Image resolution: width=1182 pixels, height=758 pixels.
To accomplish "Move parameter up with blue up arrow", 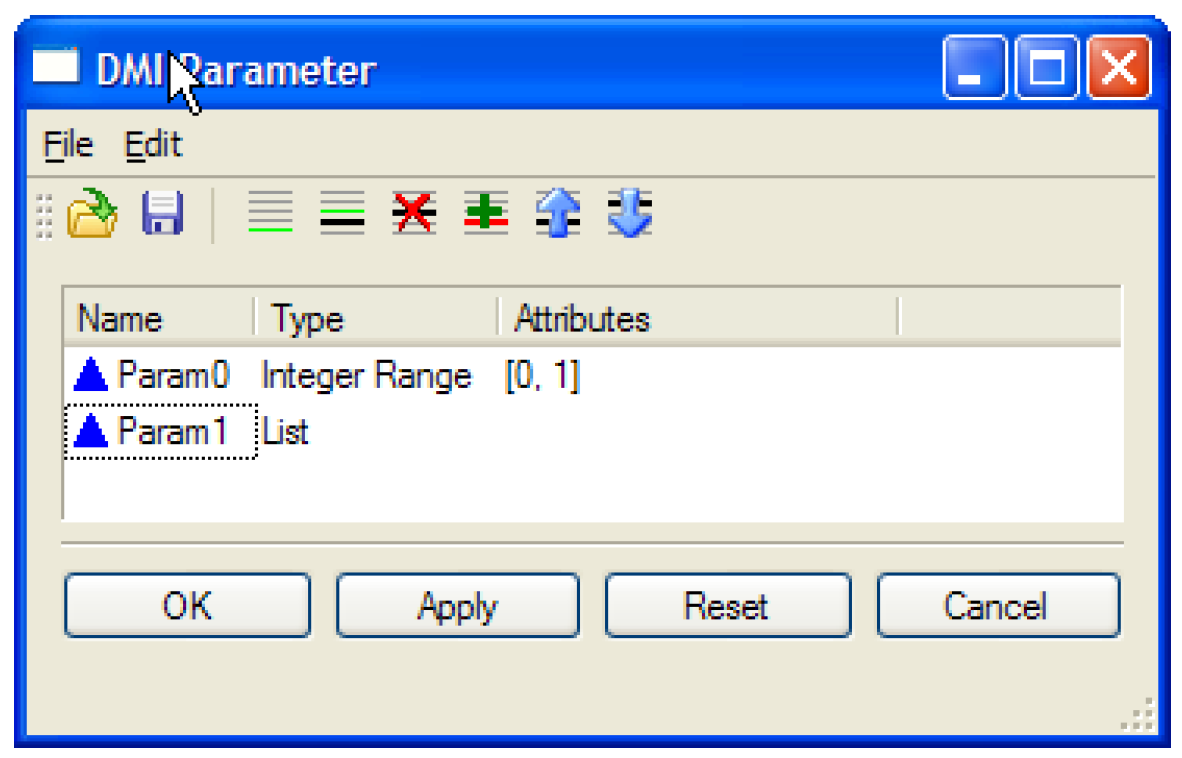I will [558, 213].
